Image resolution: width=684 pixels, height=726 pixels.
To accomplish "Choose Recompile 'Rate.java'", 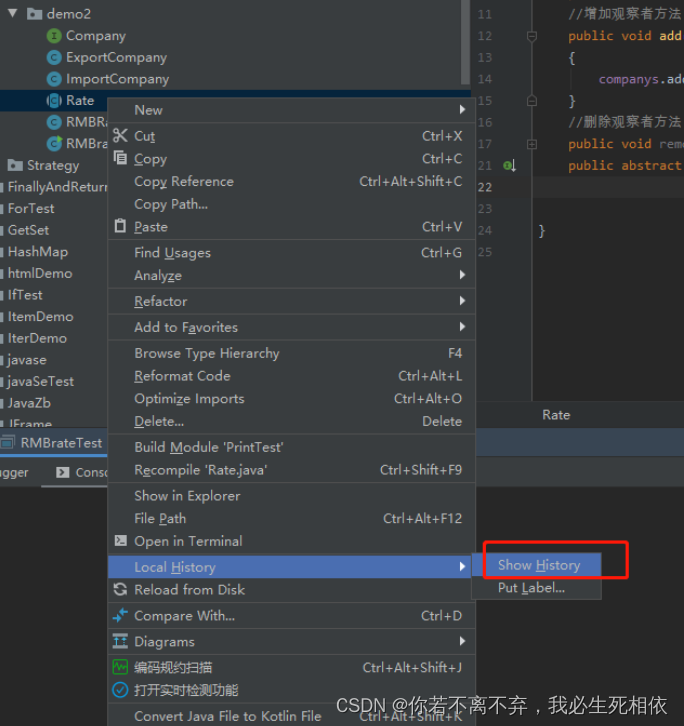I will [292, 470].
